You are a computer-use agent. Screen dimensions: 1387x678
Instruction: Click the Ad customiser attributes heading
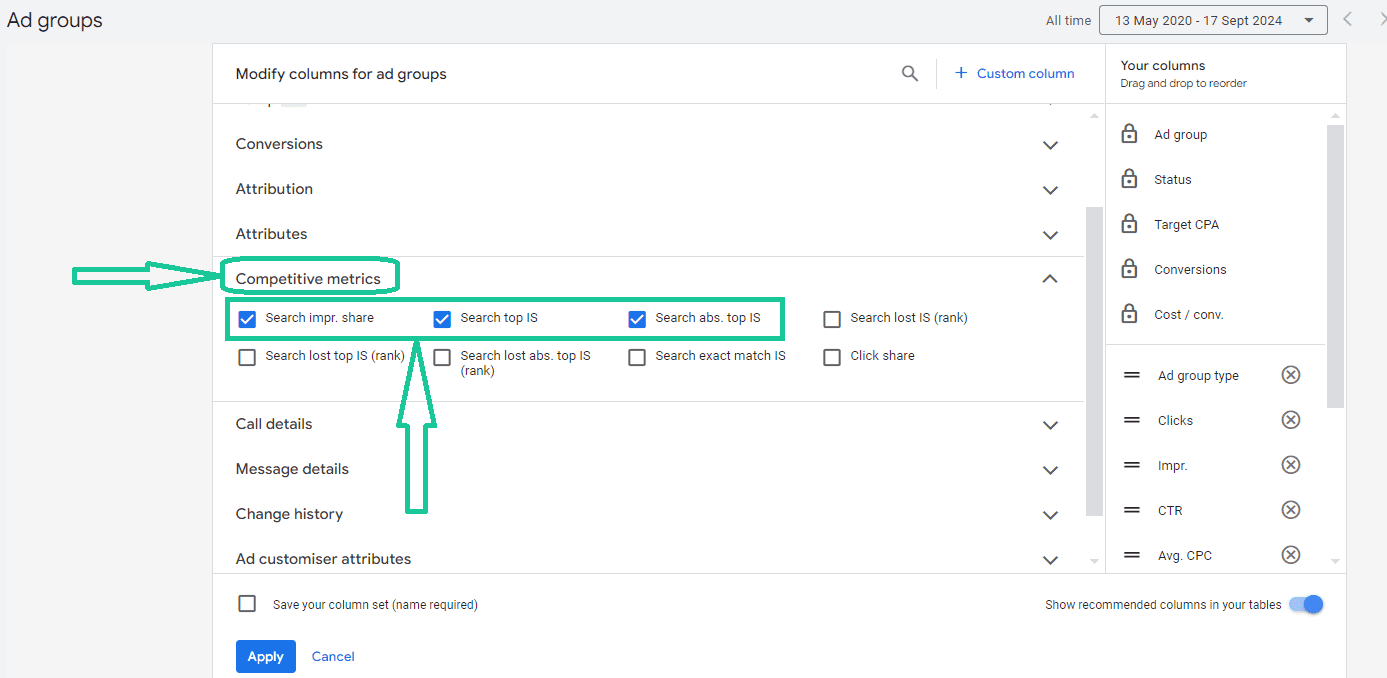pyautogui.click(x=323, y=559)
